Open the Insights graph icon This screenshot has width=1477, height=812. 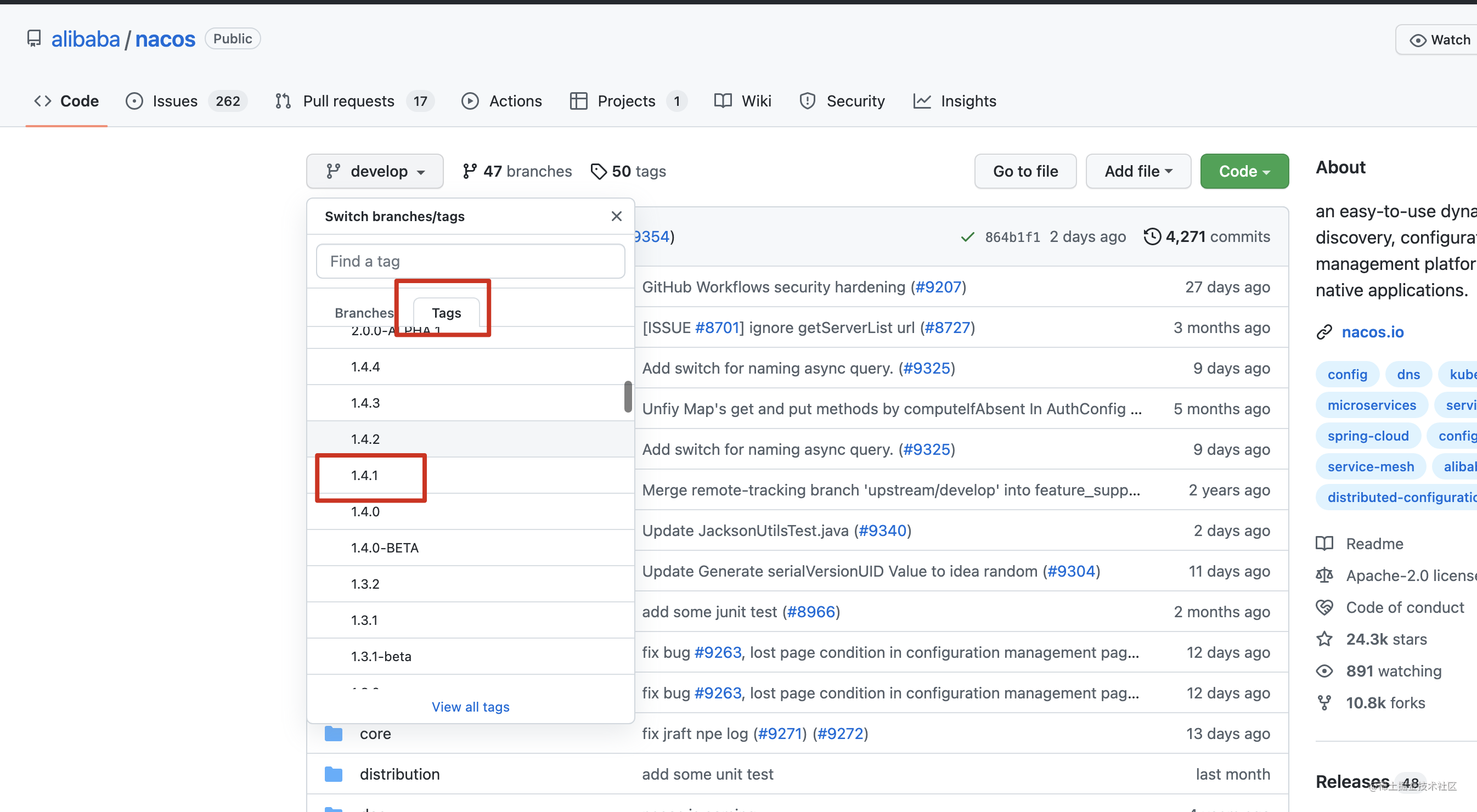921,101
